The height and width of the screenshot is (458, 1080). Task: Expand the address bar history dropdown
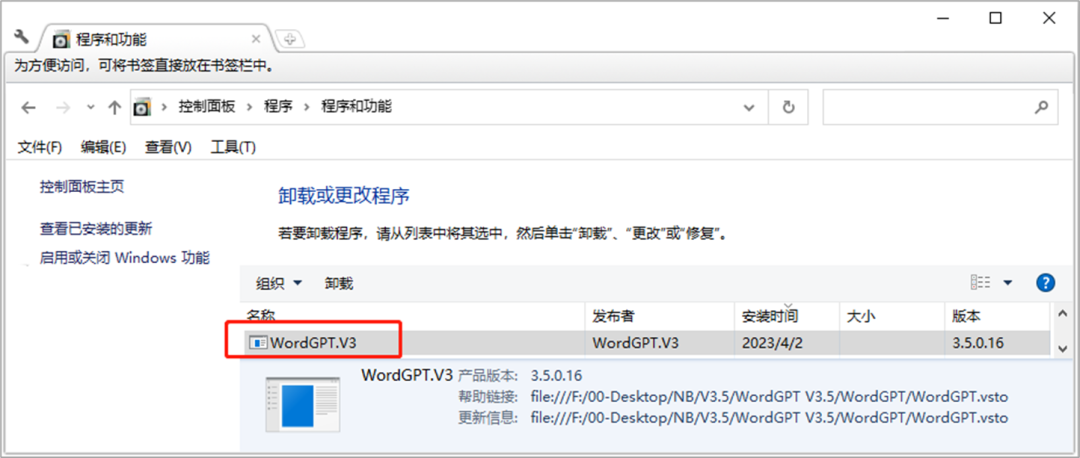749,107
